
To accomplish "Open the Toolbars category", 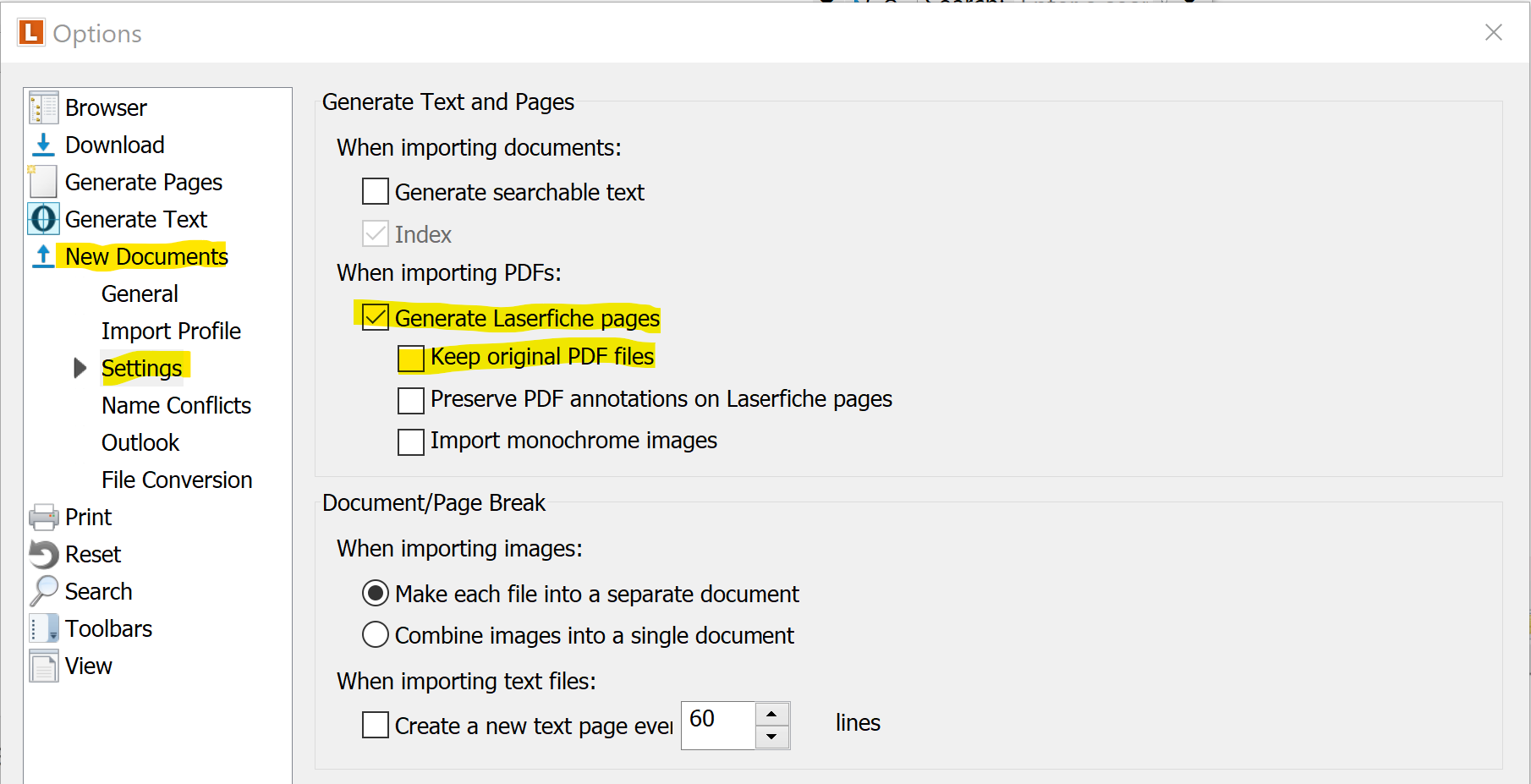I will [108, 628].
